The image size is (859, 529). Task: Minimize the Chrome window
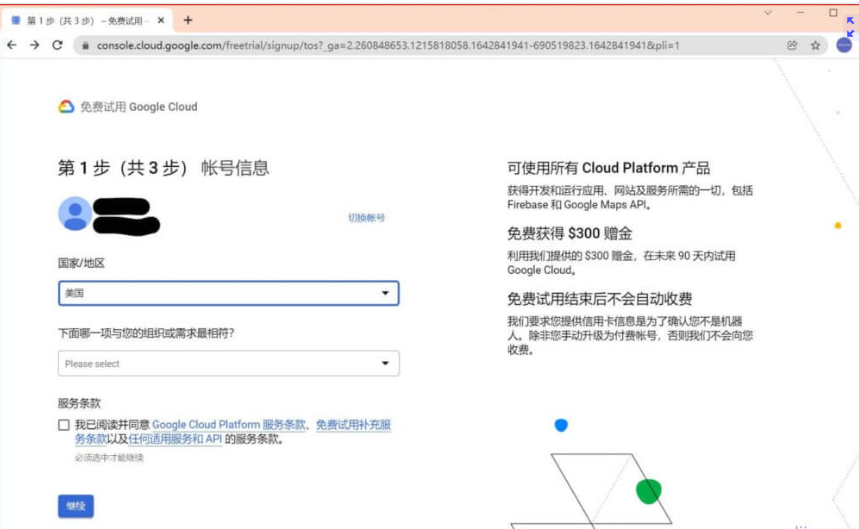pos(800,13)
